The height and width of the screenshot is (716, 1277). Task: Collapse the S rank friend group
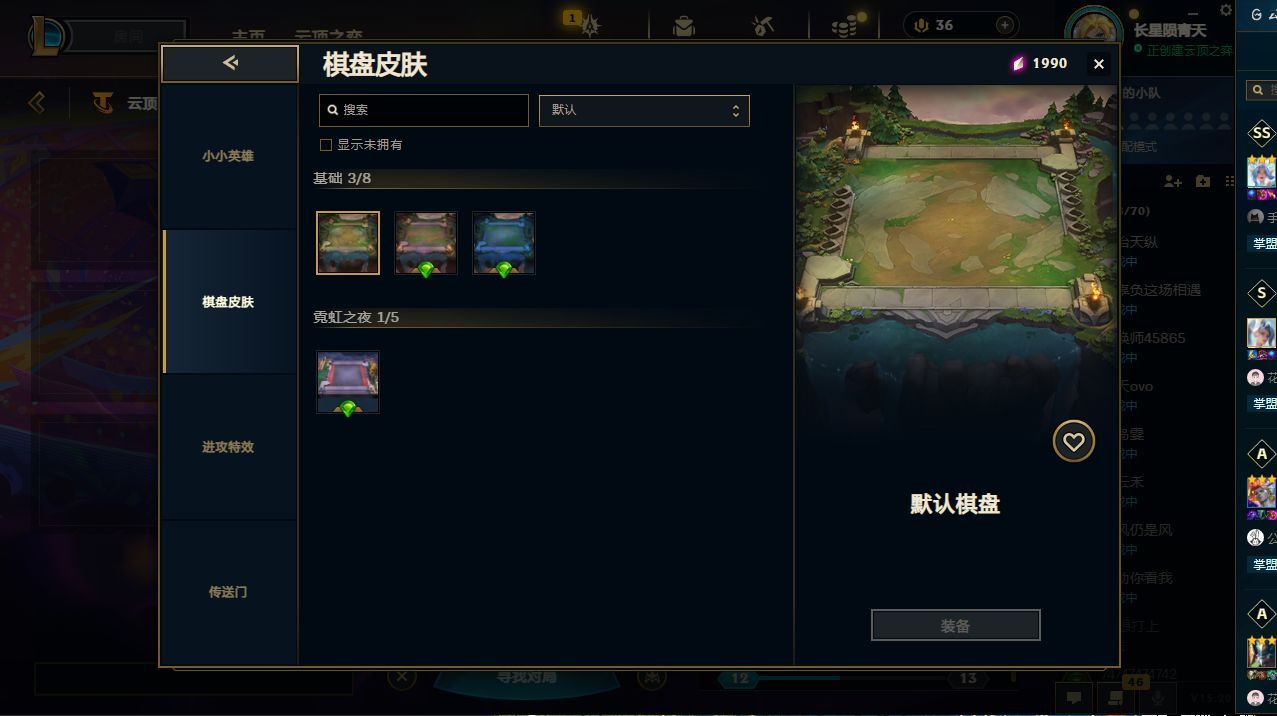pos(1262,293)
